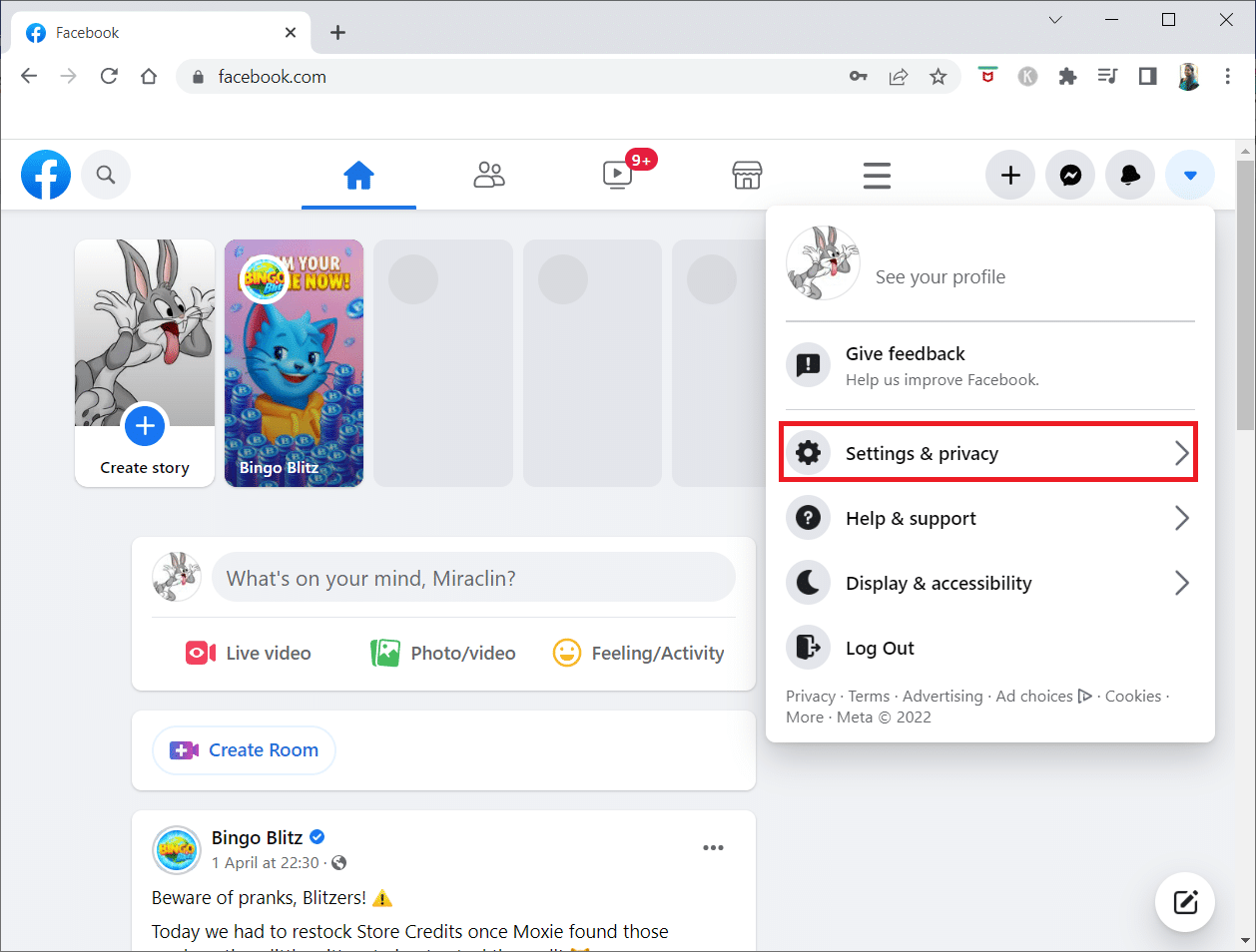
Task: Start a Live video
Action: [x=249, y=654]
